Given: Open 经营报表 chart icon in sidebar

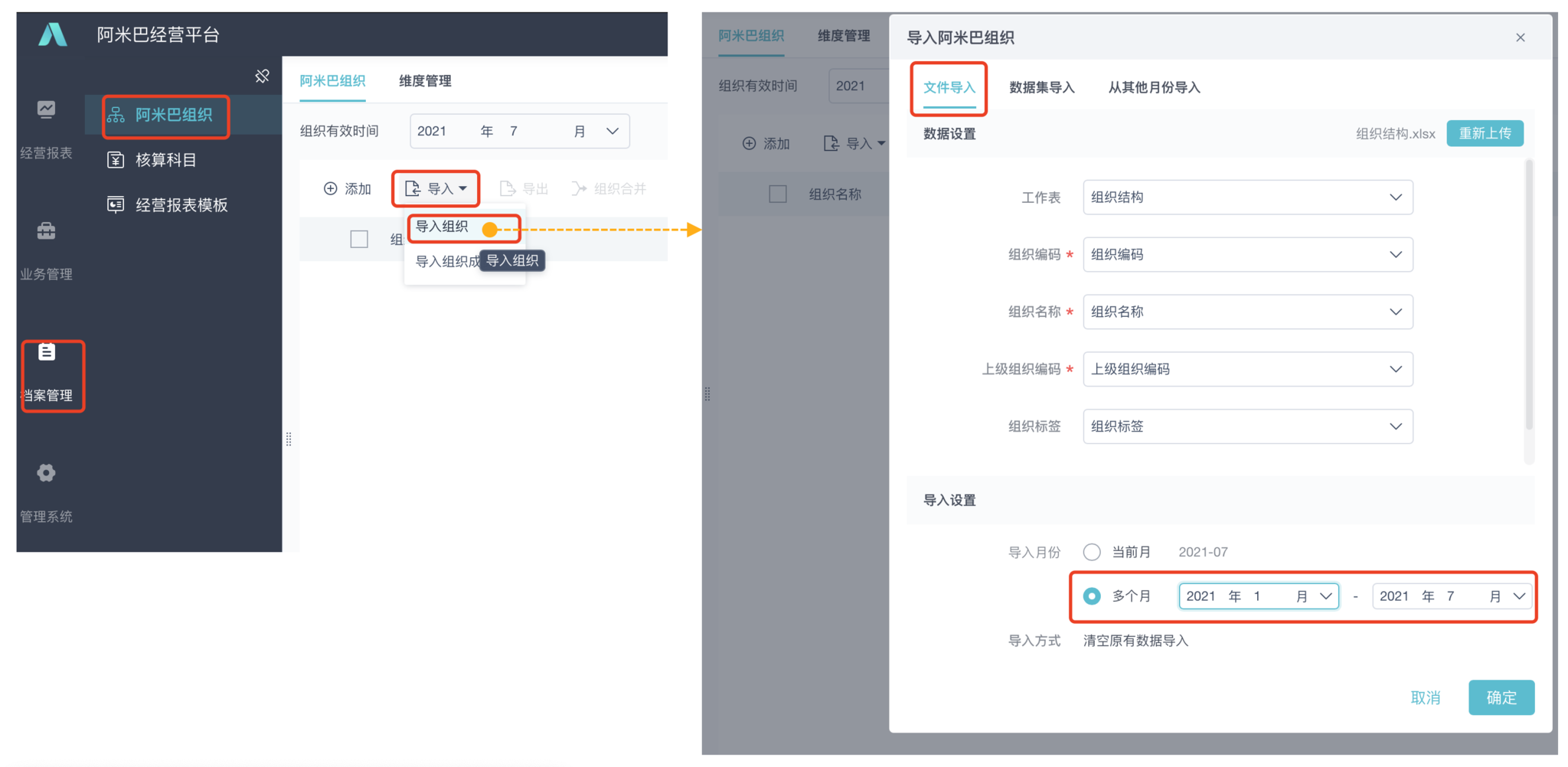Looking at the screenshot, I should click(x=46, y=109).
